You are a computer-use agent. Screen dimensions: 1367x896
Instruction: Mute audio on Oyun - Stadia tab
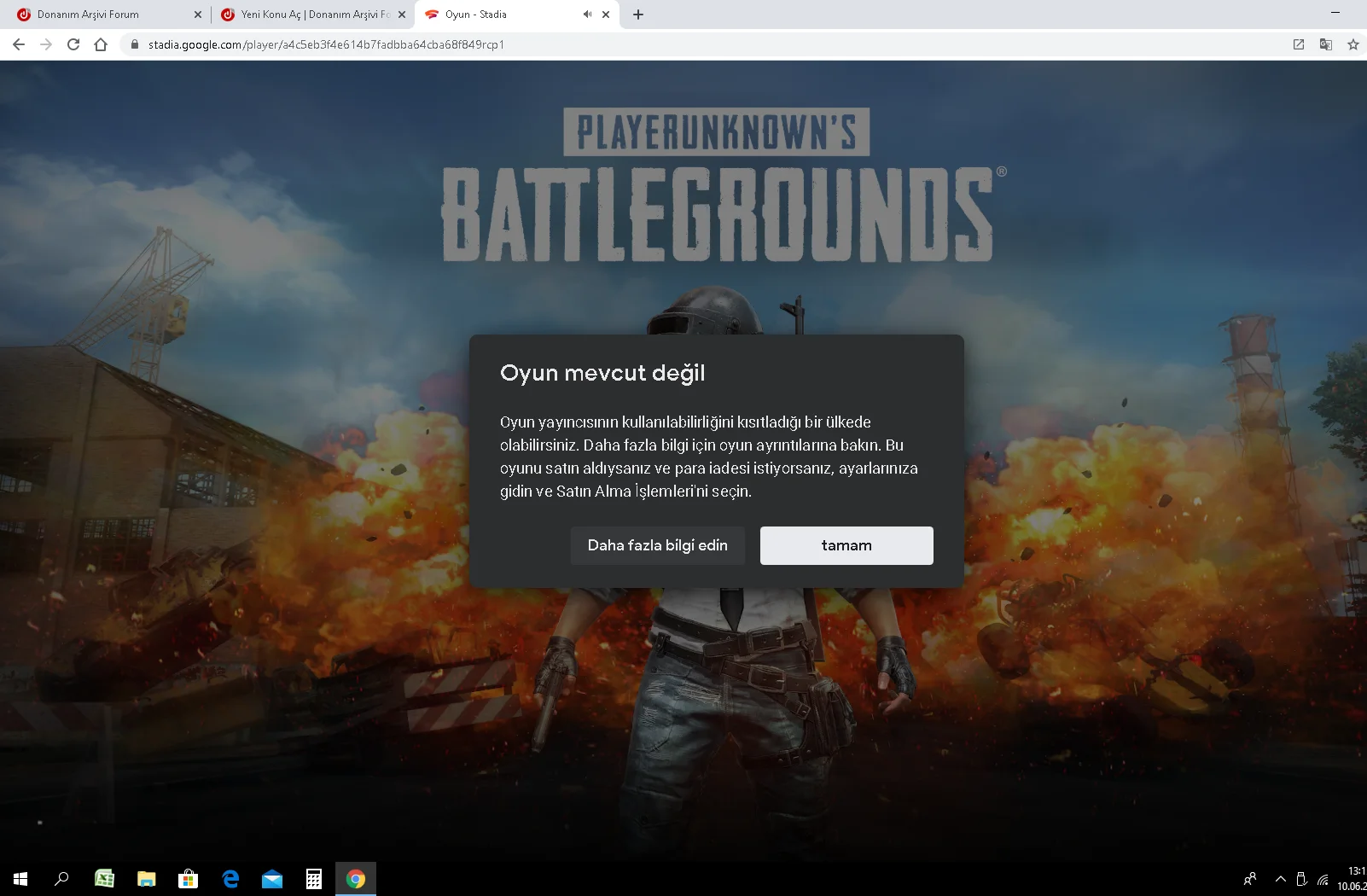coord(587,15)
